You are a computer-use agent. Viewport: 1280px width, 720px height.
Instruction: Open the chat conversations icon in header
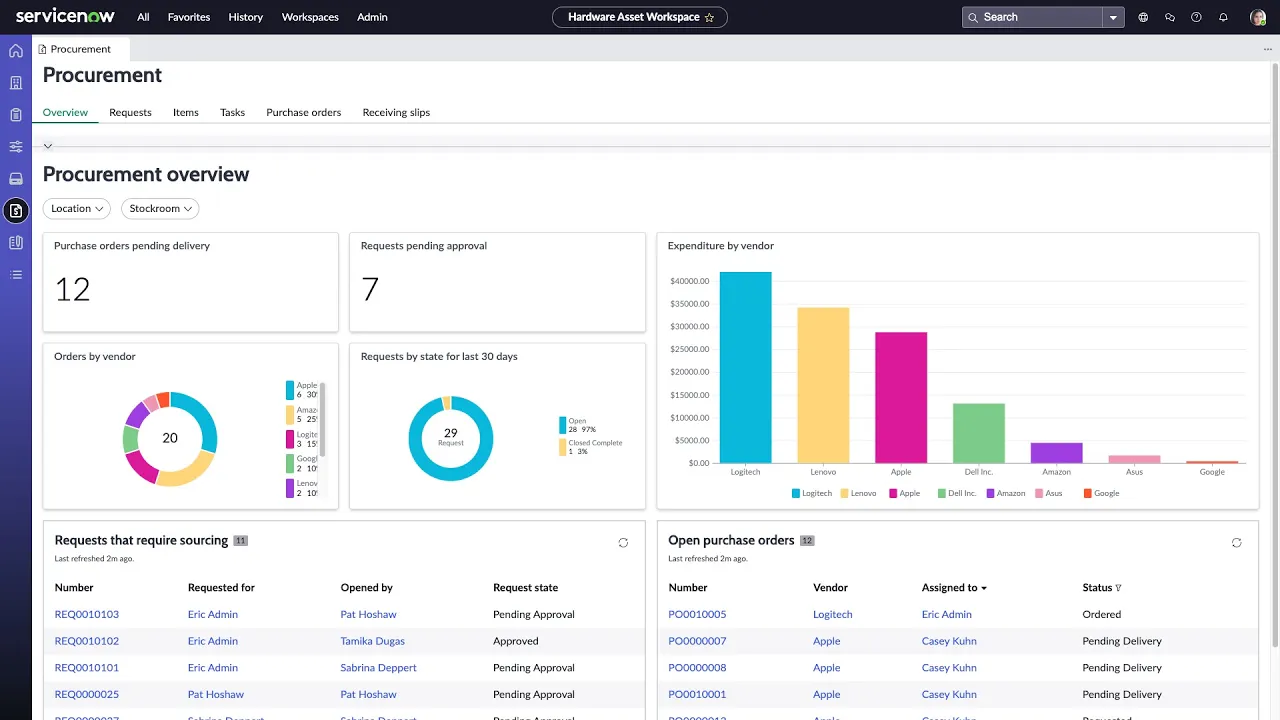click(x=1170, y=17)
